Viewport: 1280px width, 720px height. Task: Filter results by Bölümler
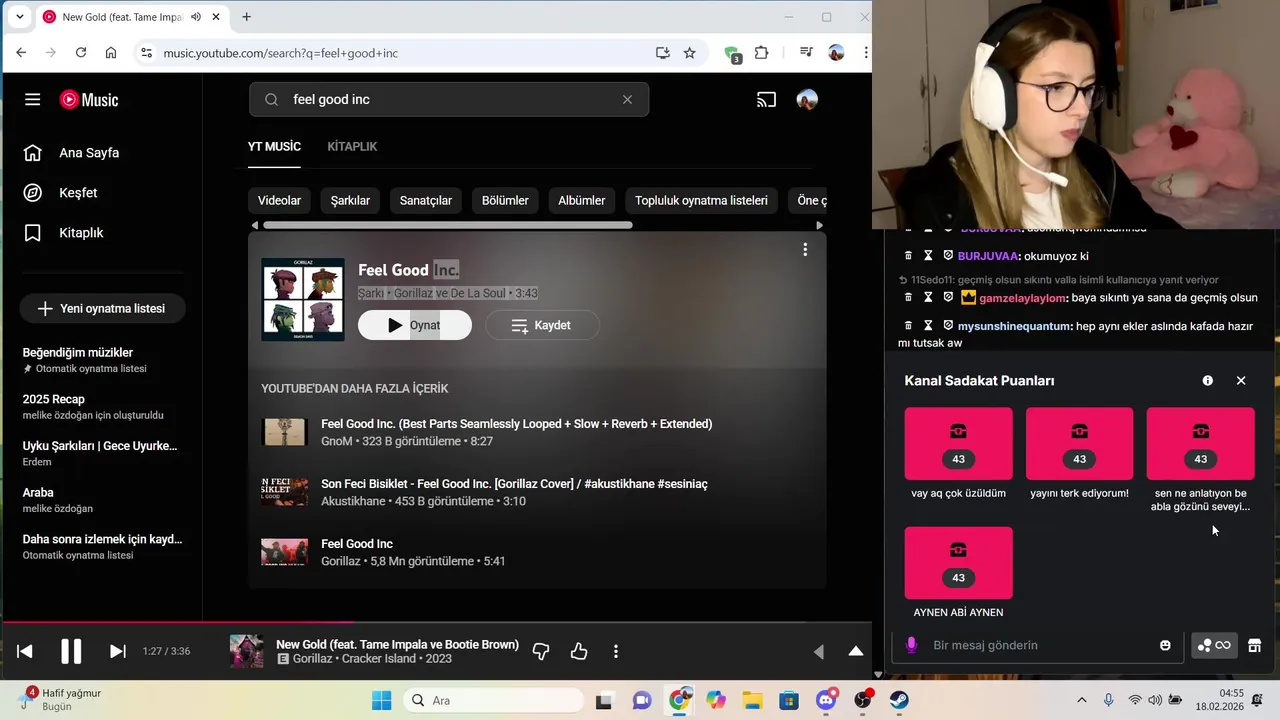point(505,201)
